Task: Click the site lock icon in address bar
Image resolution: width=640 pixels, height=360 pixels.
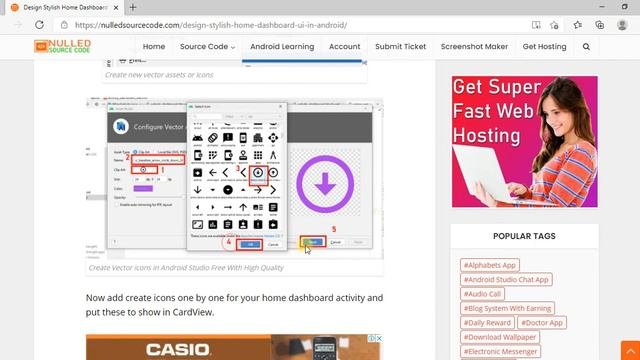Action: (64, 25)
